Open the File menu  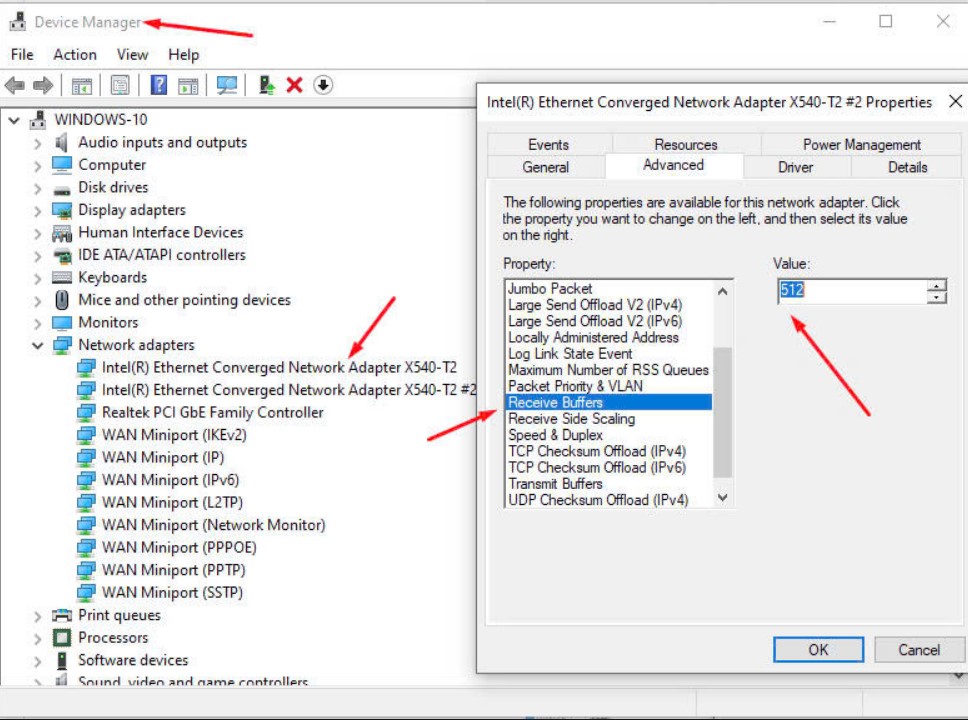pyautogui.click(x=22, y=55)
